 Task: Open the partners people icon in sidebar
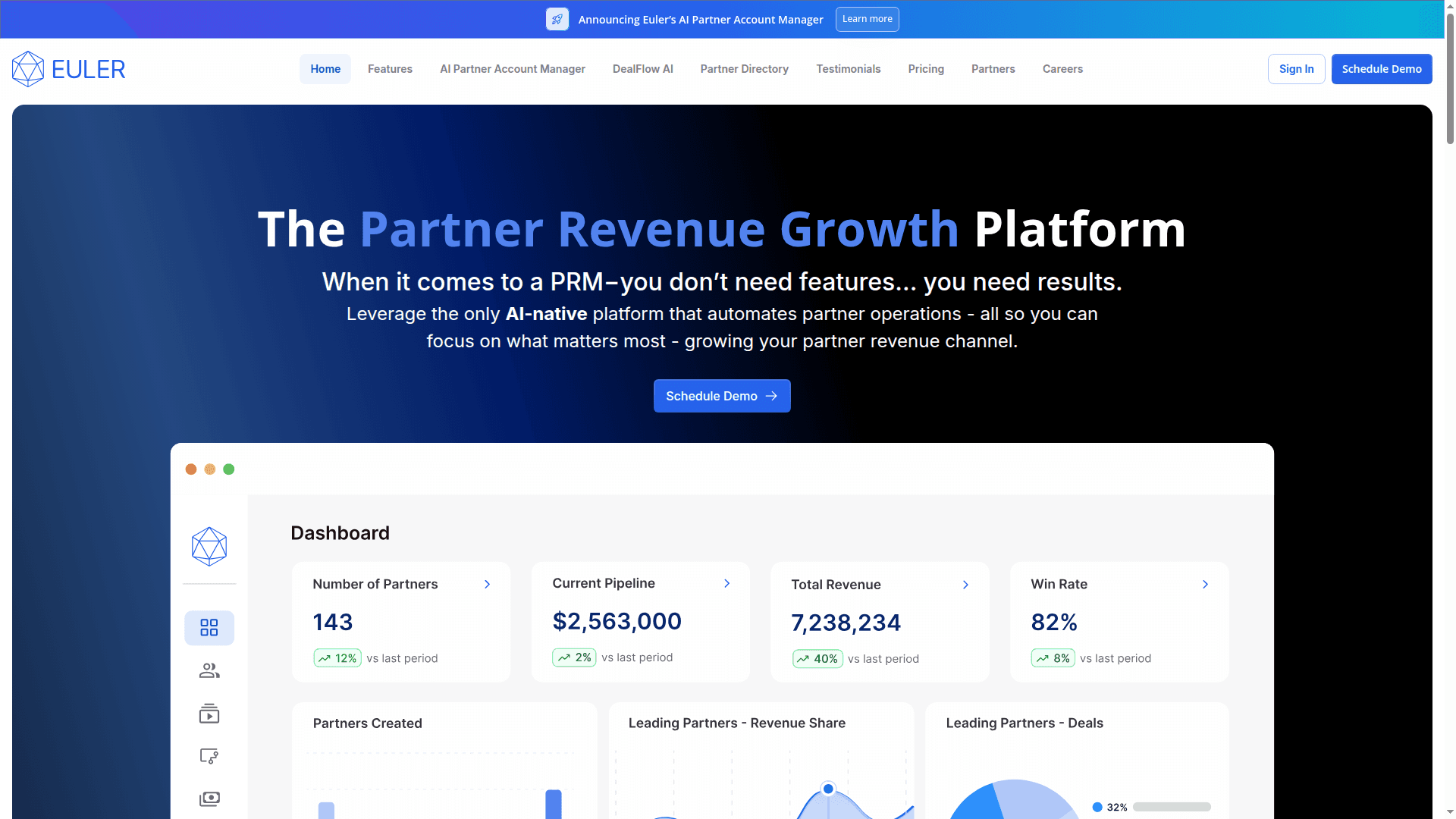click(209, 670)
